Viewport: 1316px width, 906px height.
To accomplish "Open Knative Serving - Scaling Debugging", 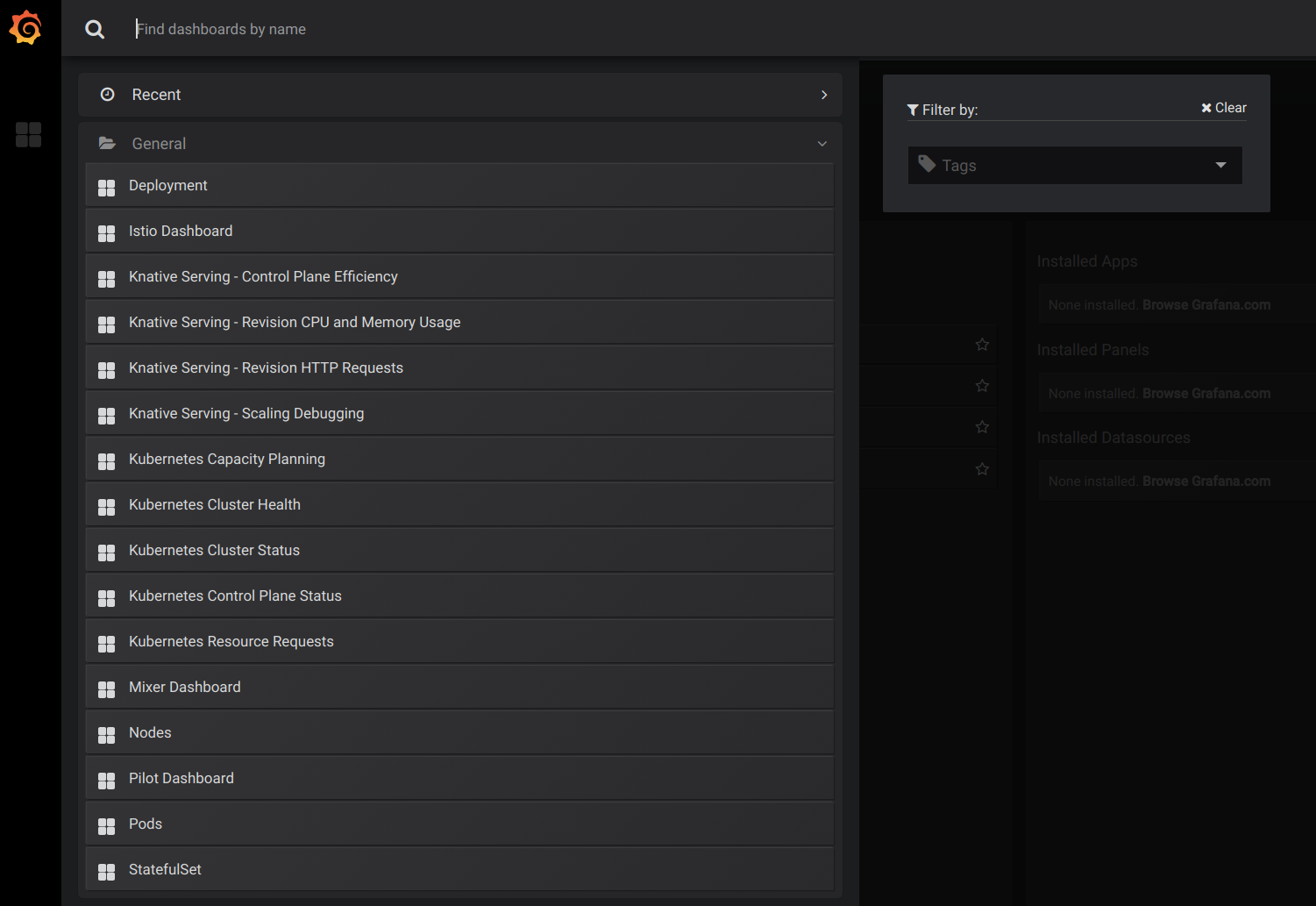I will pos(459,414).
